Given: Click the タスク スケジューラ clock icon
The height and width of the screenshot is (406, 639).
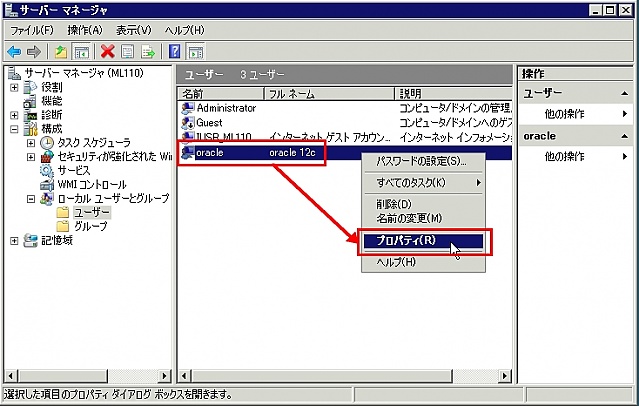Looking at the screenshot, I should click(x=47, y=143).
